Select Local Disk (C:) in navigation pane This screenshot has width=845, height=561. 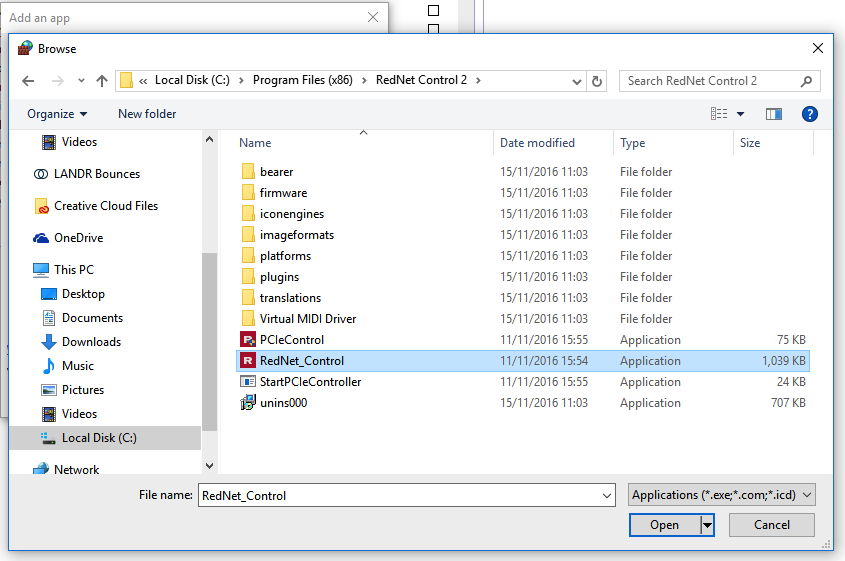coord(105,438)
